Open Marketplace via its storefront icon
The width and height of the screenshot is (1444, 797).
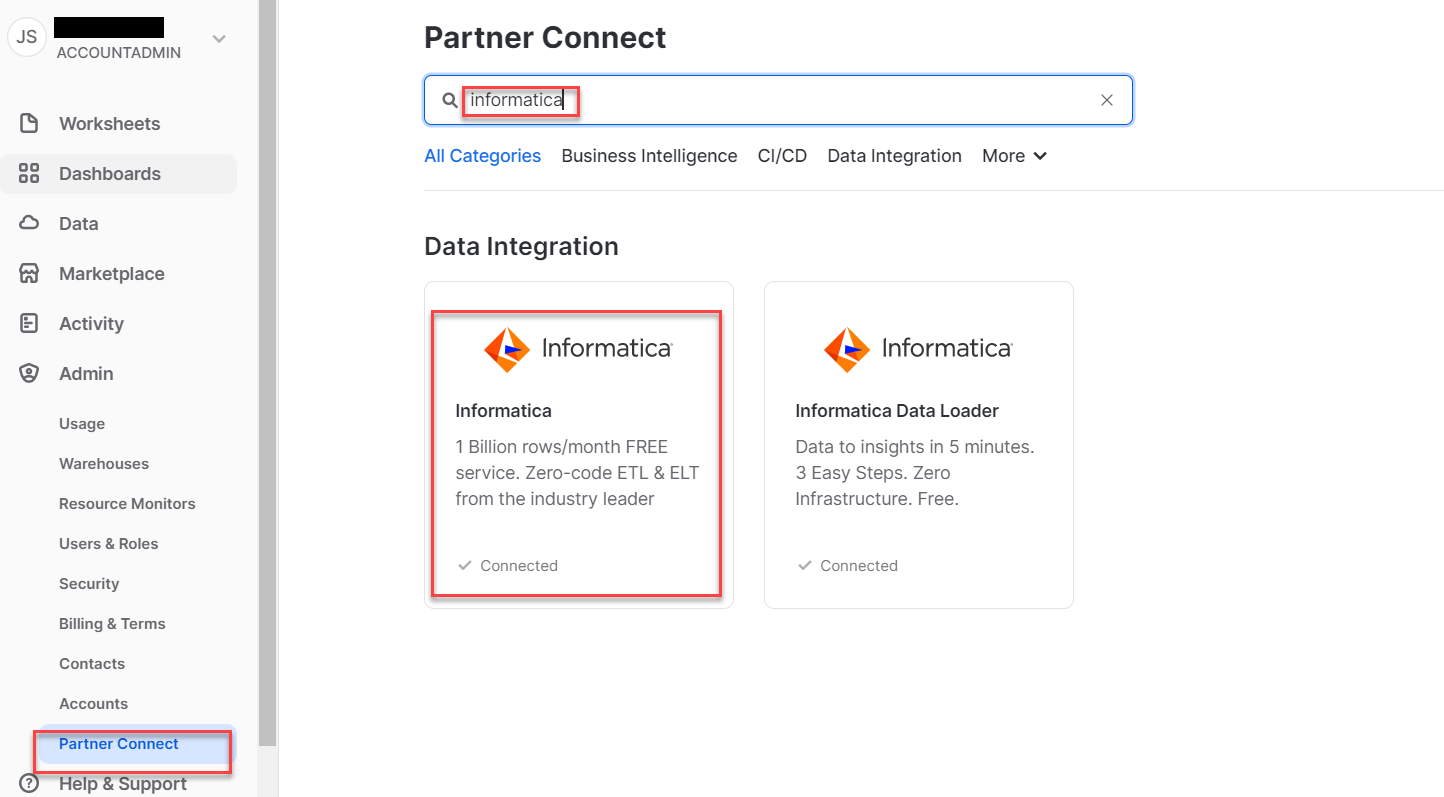click(x=30, y=273)
